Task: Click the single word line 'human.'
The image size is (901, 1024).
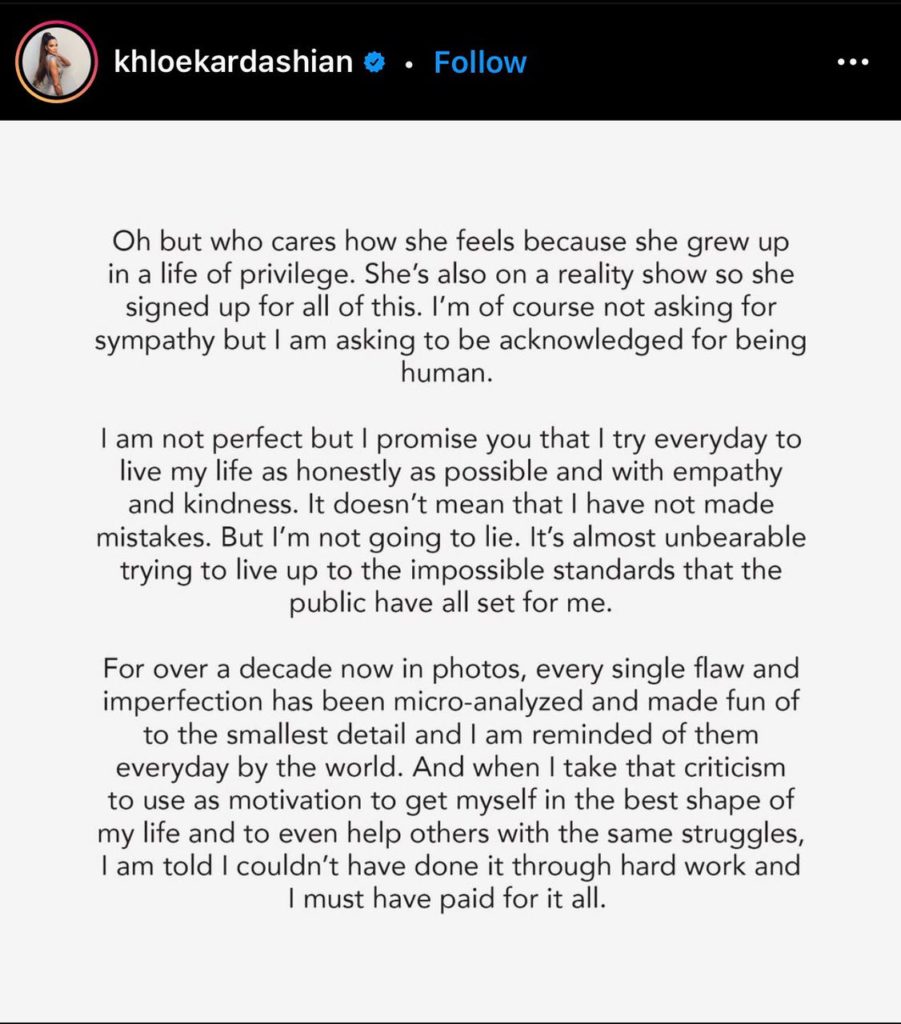Action: click(447, 372)
